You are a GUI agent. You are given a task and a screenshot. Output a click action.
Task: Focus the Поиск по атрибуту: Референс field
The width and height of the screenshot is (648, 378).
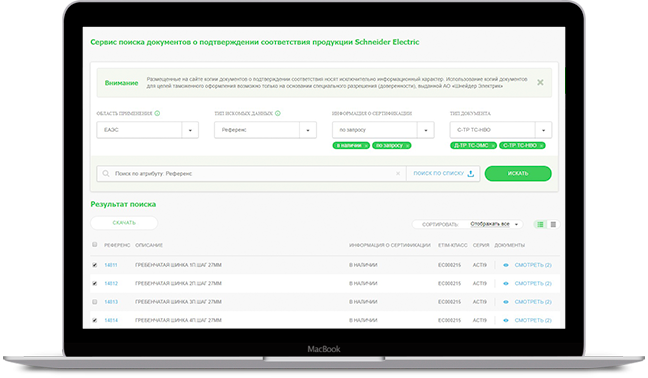[x=251, y=174]
